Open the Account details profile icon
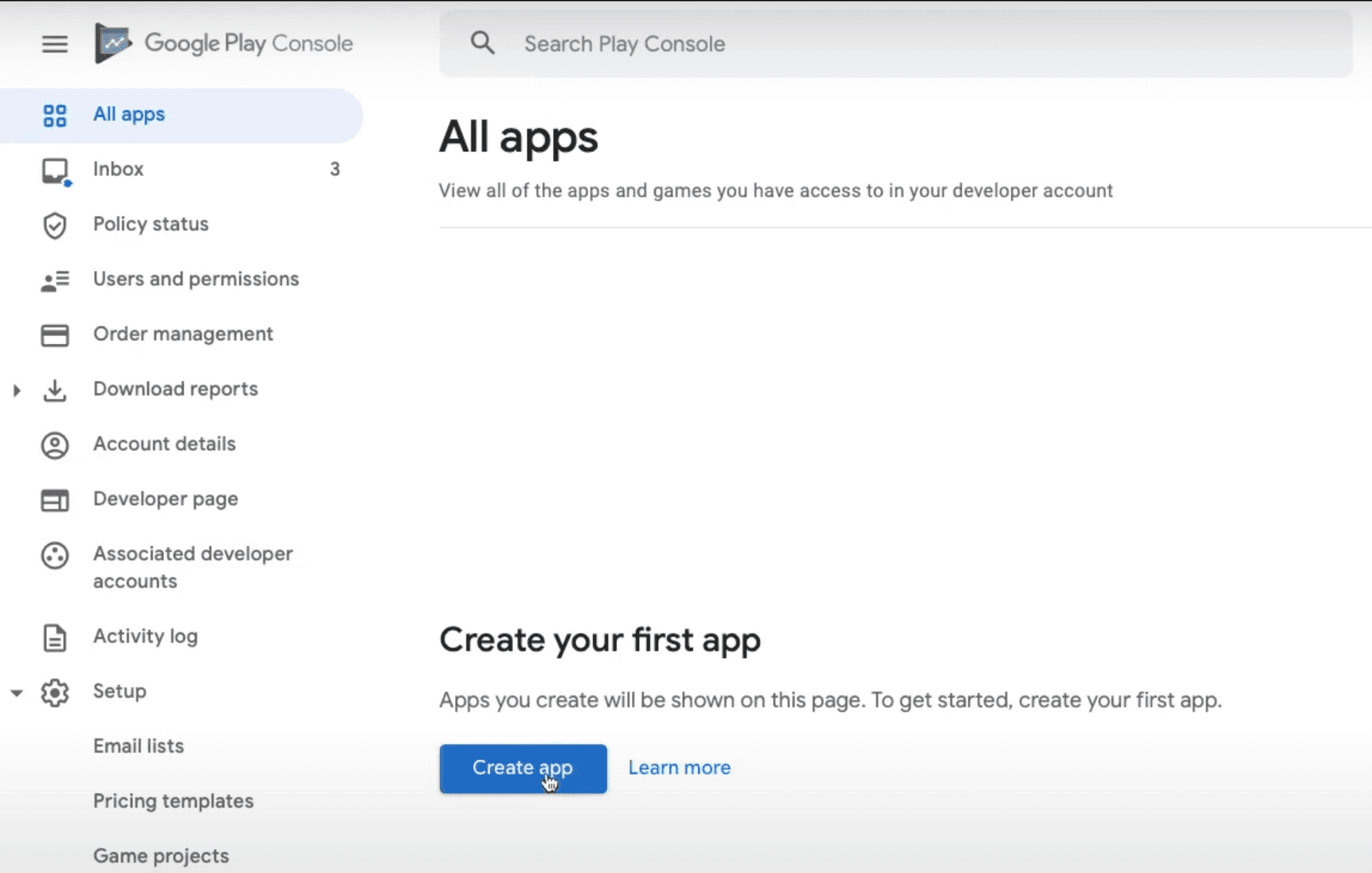1372x873 pixels. [x=54, y=445]
